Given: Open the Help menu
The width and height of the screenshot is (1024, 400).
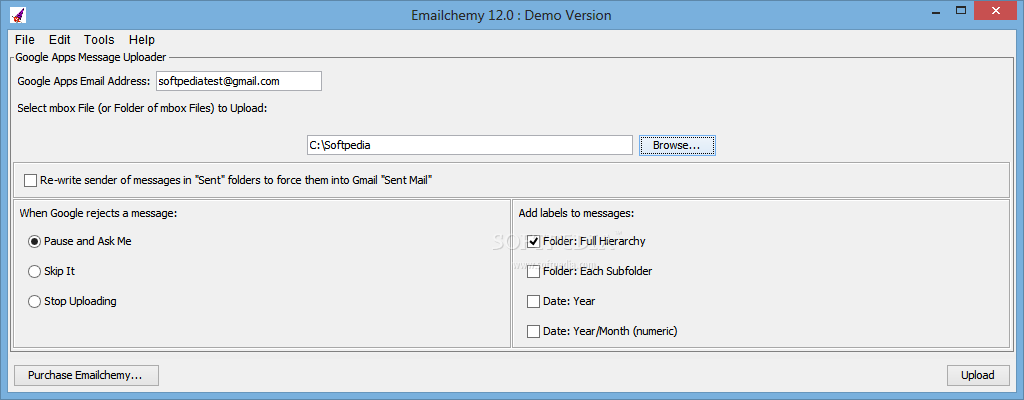Looking at the screenshot, I should point(142,40).
